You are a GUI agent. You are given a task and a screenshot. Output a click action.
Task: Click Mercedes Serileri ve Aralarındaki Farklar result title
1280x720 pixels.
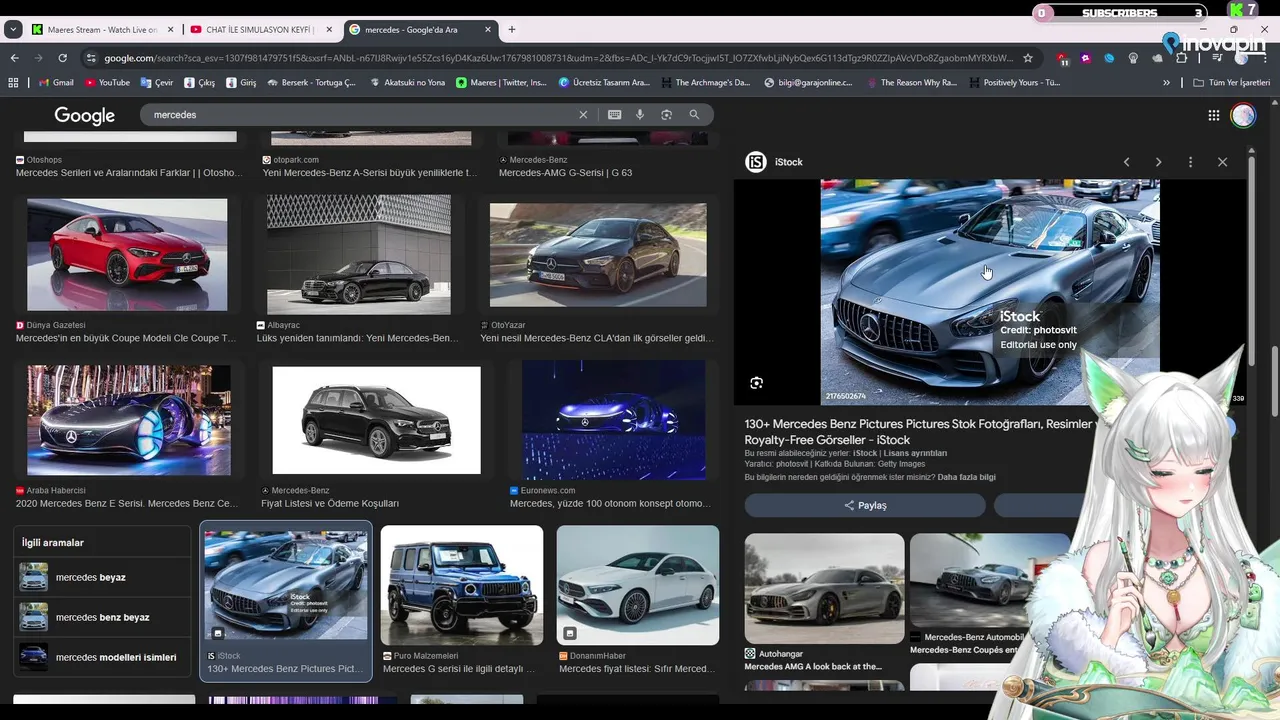pyautogui.click(x=129, y=173)
